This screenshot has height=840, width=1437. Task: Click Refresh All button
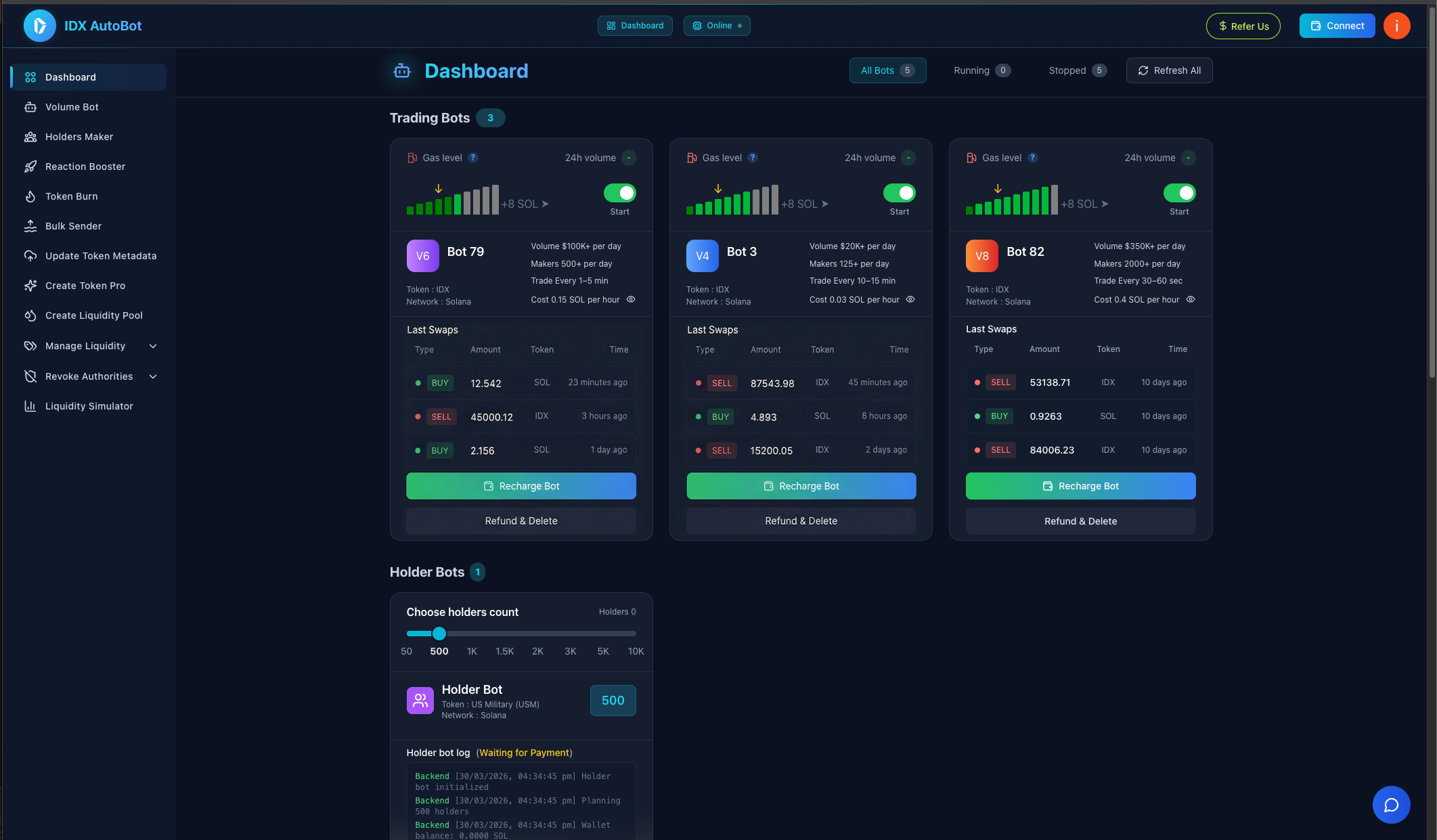point(1169,70)
